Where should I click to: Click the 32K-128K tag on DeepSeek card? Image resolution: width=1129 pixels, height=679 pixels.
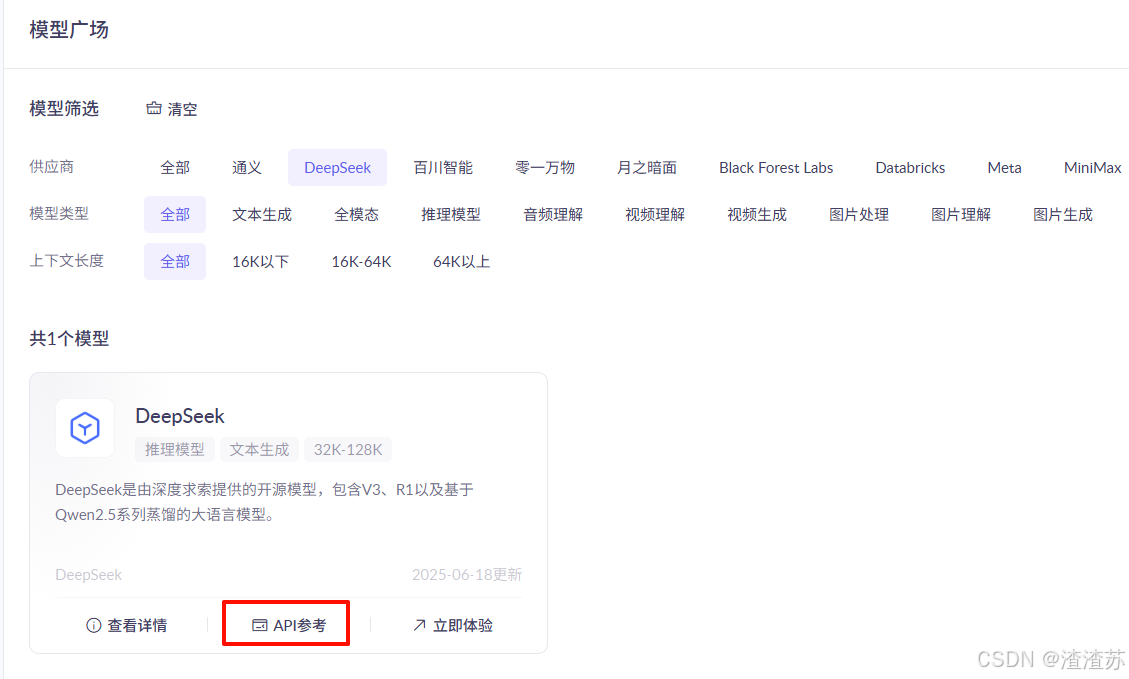348,449
